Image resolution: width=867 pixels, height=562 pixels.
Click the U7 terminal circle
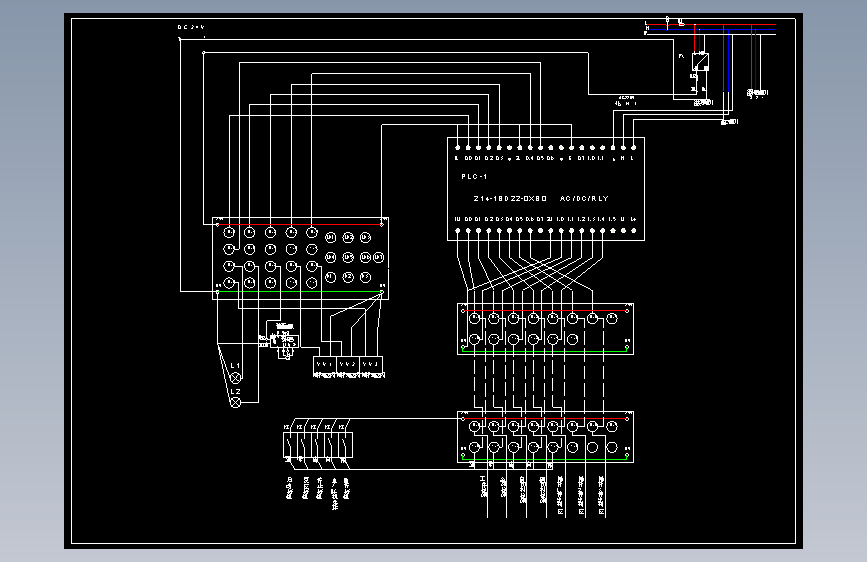[x=378, y=257]
